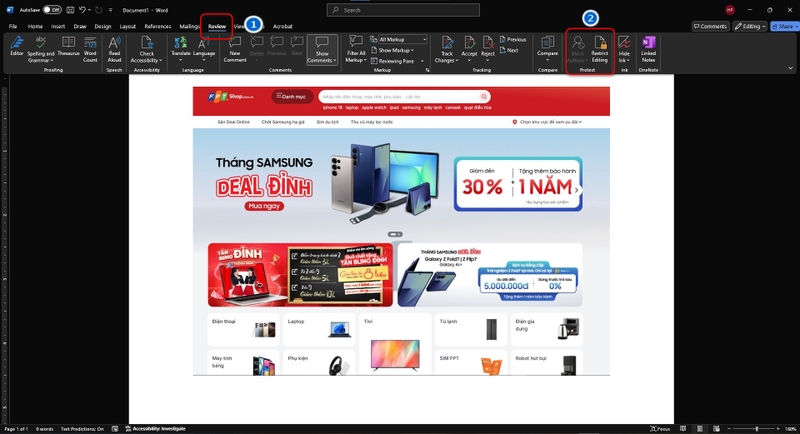The height and width of the screenshot is (434, 800).
Task: Collapse the ribbon with the chevron
Action: (790, 68)
